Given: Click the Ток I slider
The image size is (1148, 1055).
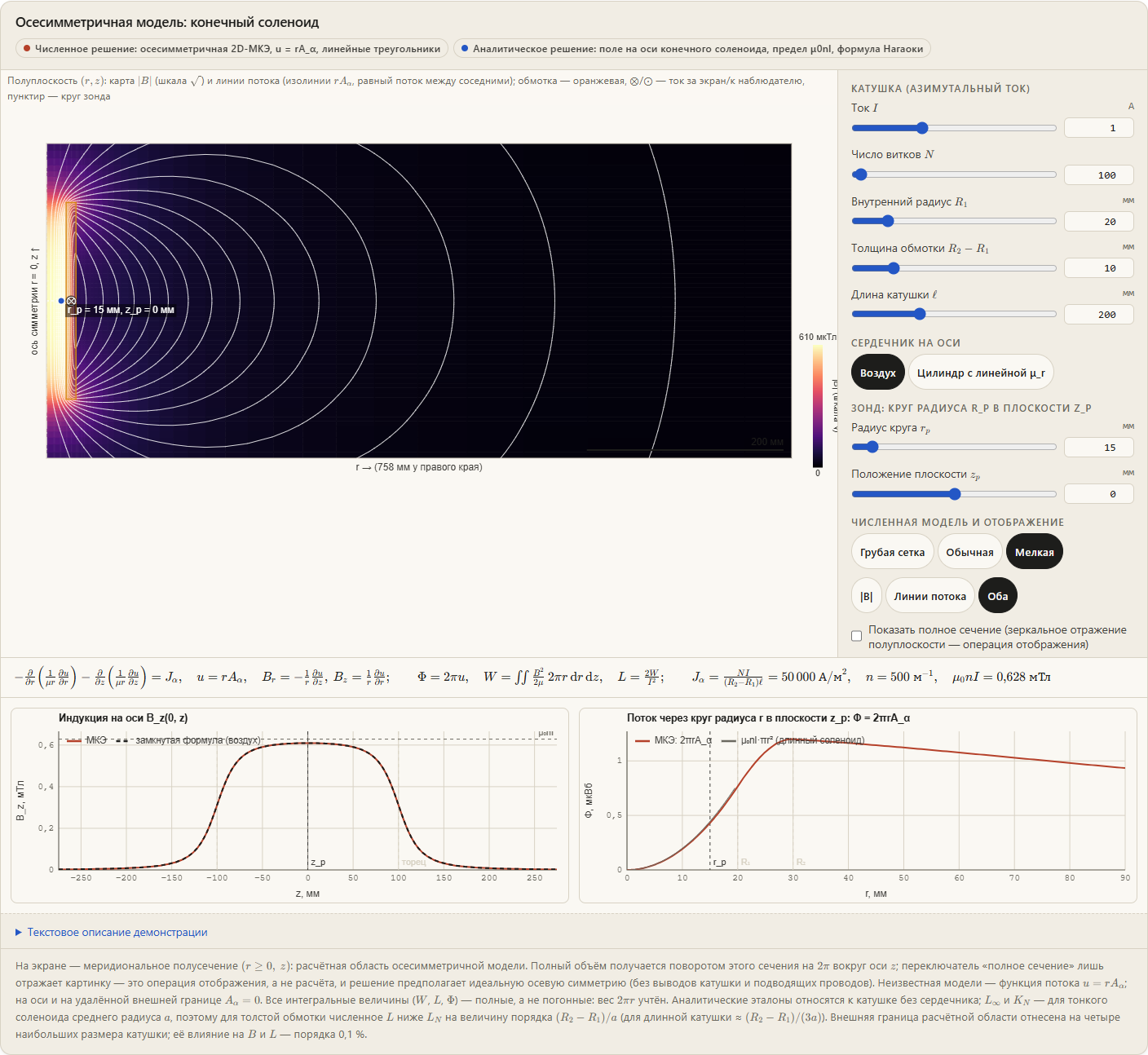Looking at the screenshot, I should [954, 128].
